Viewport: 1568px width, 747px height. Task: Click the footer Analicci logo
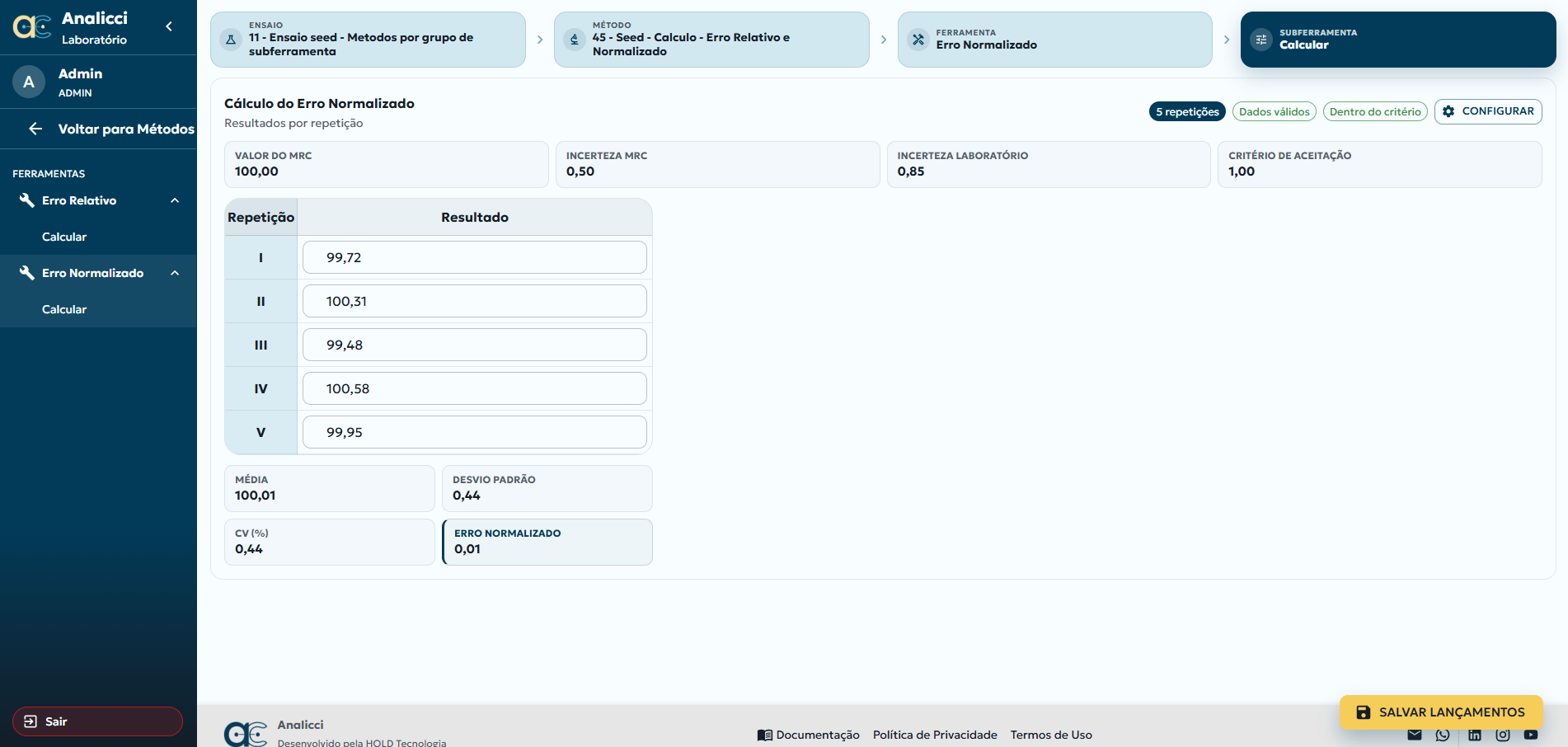click(x=246, y=734)
